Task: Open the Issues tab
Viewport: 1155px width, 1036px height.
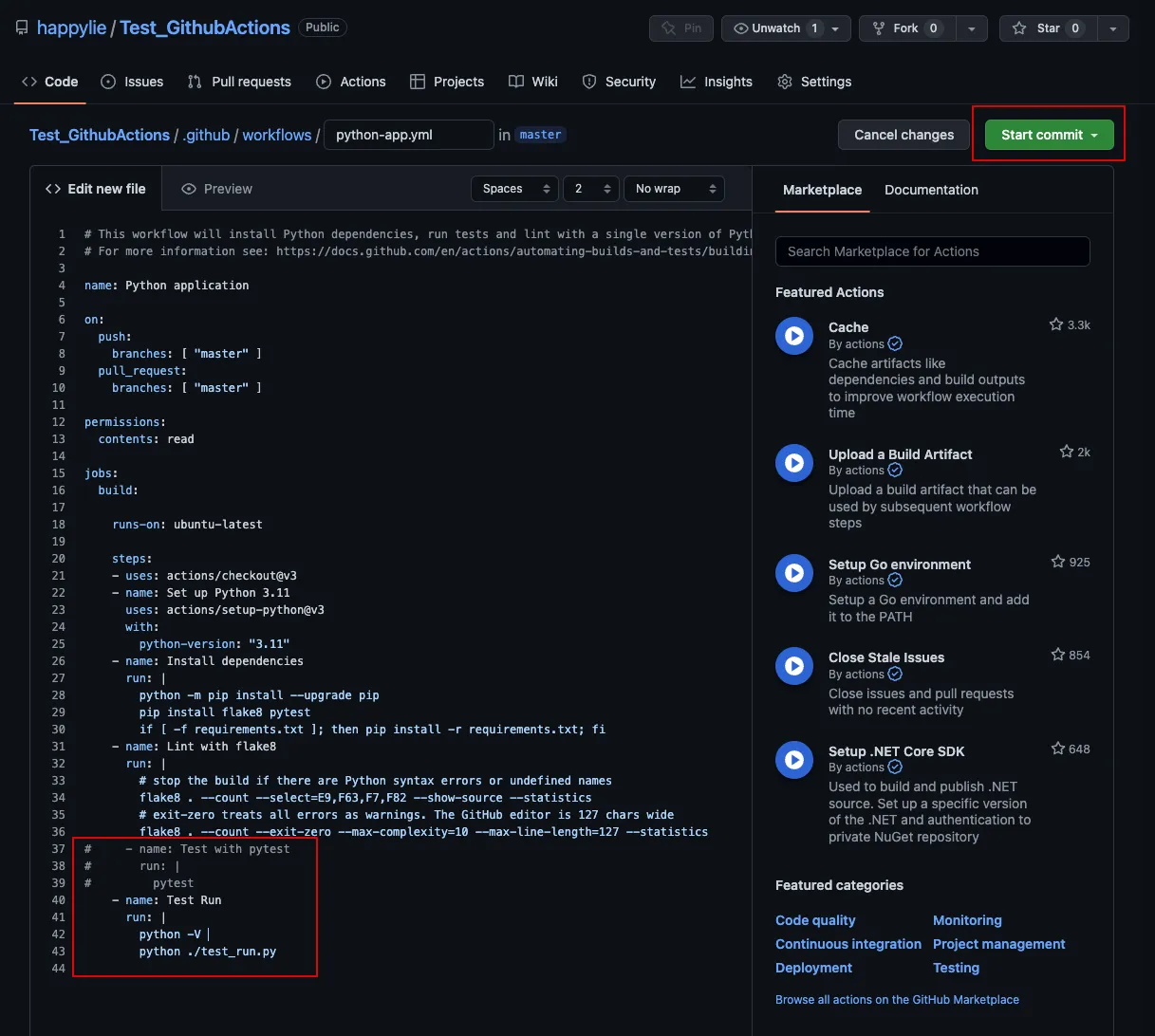Action: tap(132, 82)
